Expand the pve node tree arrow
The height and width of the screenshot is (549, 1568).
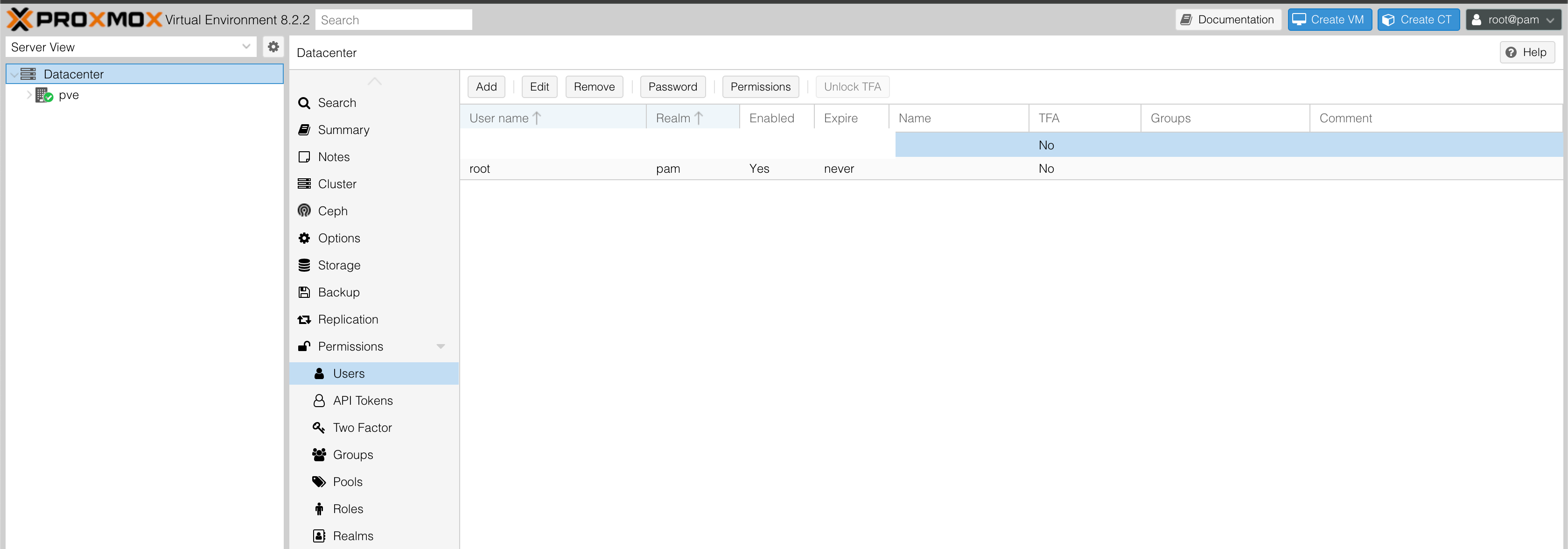click(29, 95)
